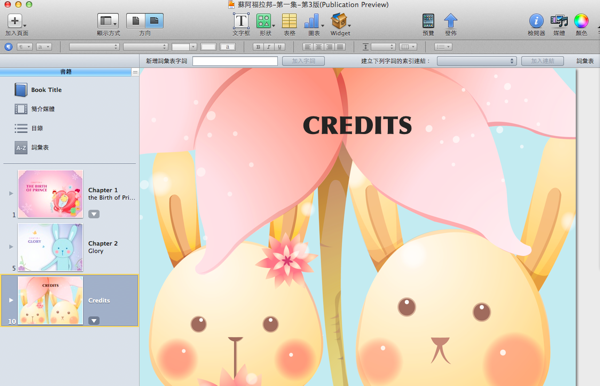Click the iPad Preview (預覽) icon
Image resolution: width=600 pixels, height=386 pixels.
tap(428, 21)
